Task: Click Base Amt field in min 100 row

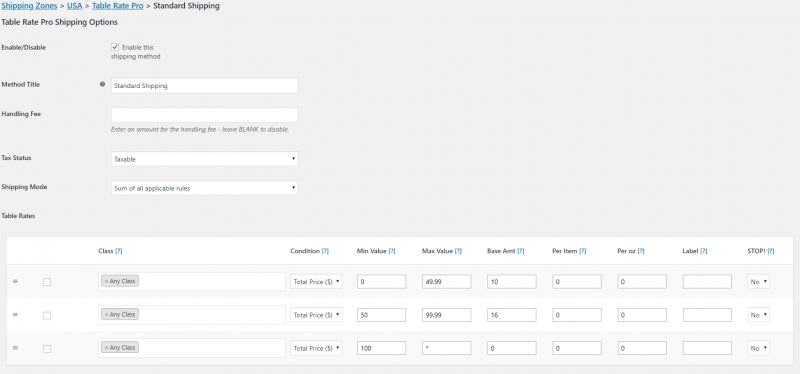Action: click(512, 348)
